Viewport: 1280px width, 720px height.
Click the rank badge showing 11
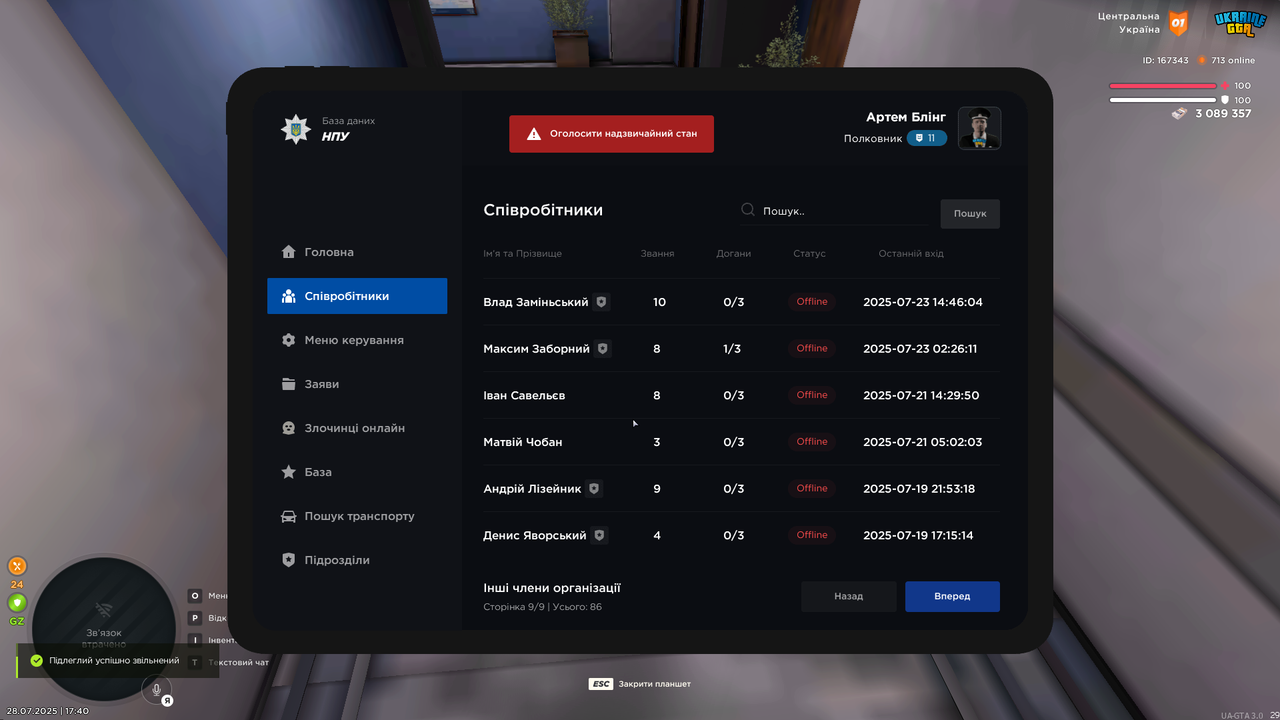tap(927, 138)
